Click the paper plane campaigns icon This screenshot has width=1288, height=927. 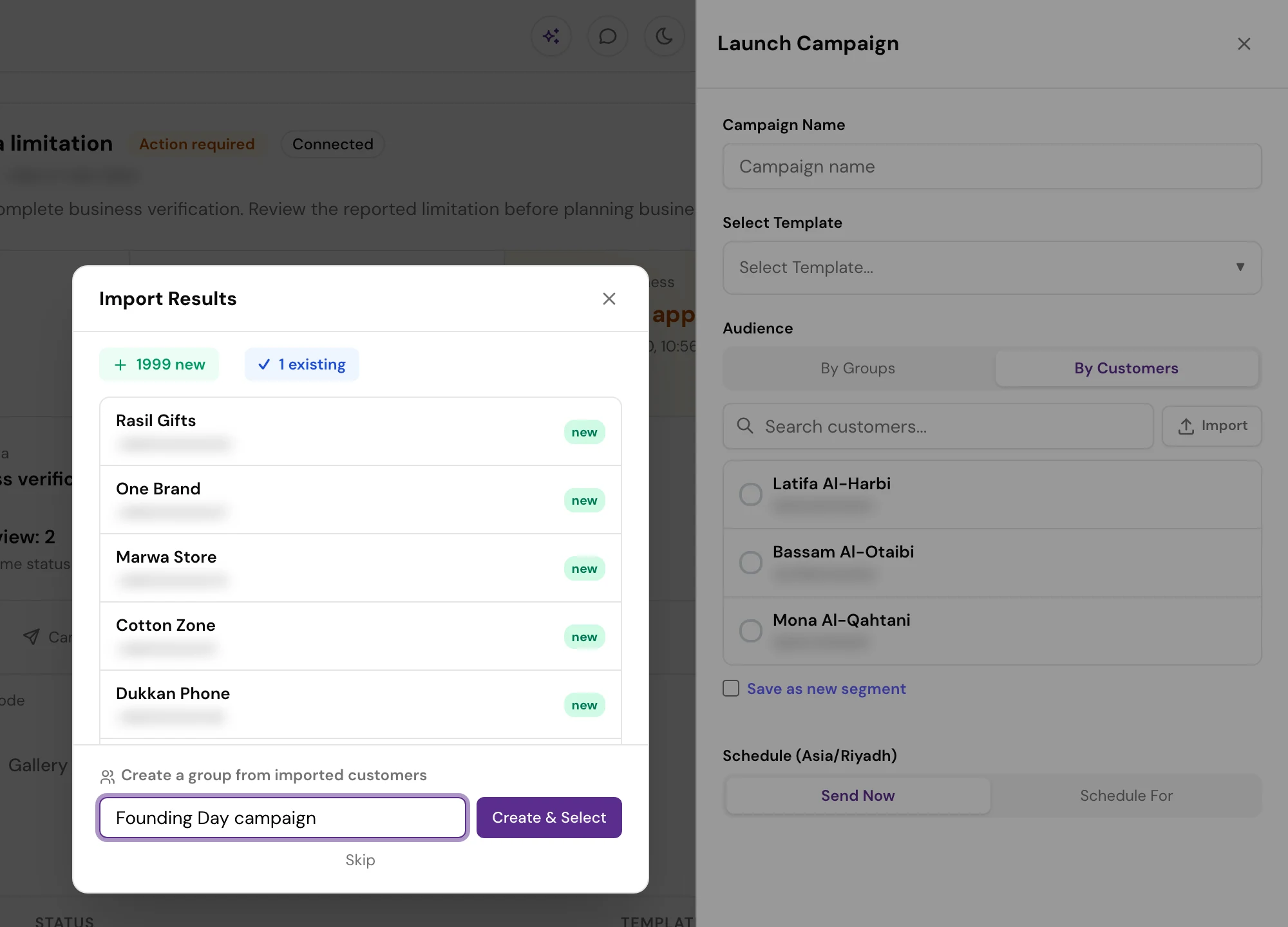point(32,637)
